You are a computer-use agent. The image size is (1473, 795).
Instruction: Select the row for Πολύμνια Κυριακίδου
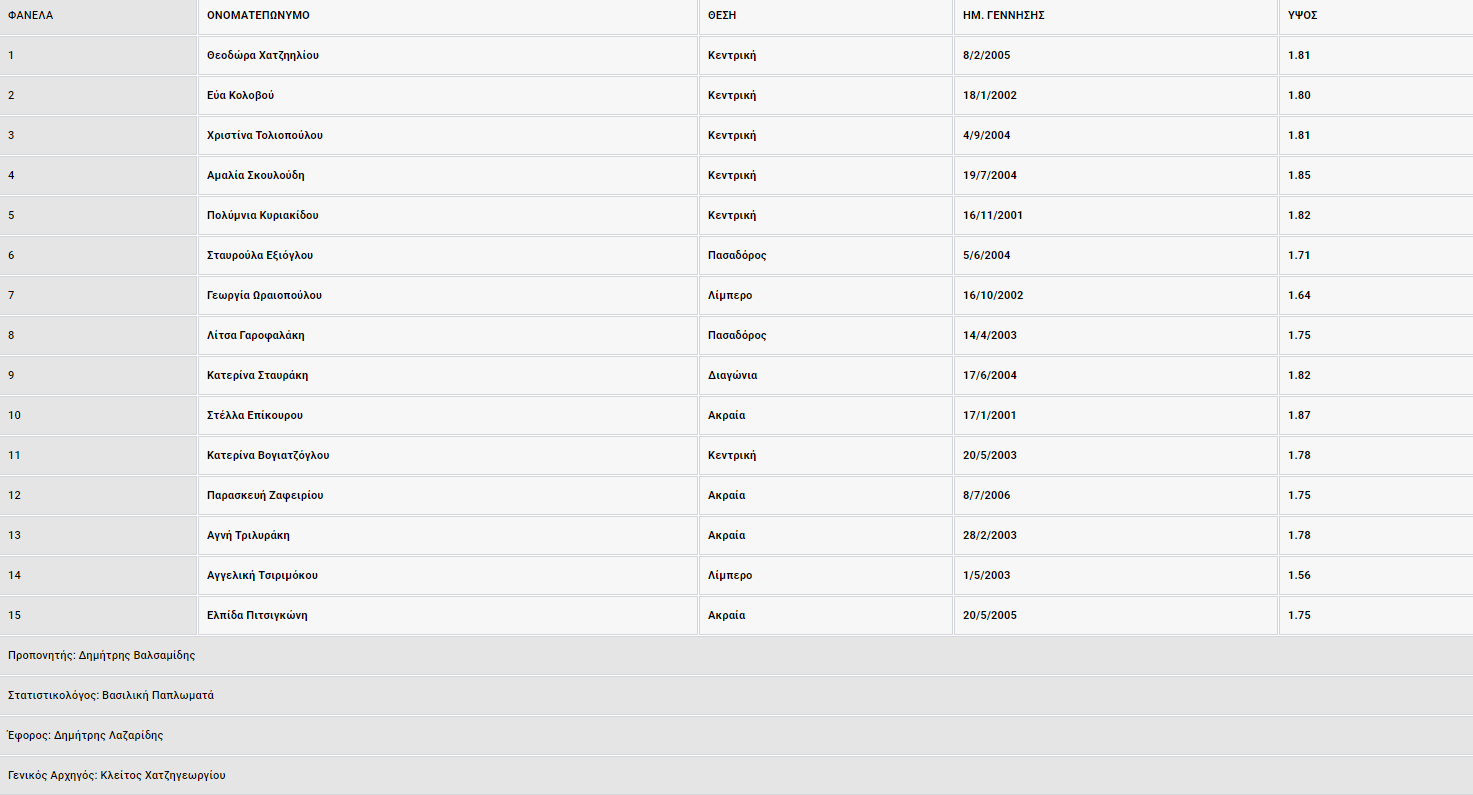264,215
